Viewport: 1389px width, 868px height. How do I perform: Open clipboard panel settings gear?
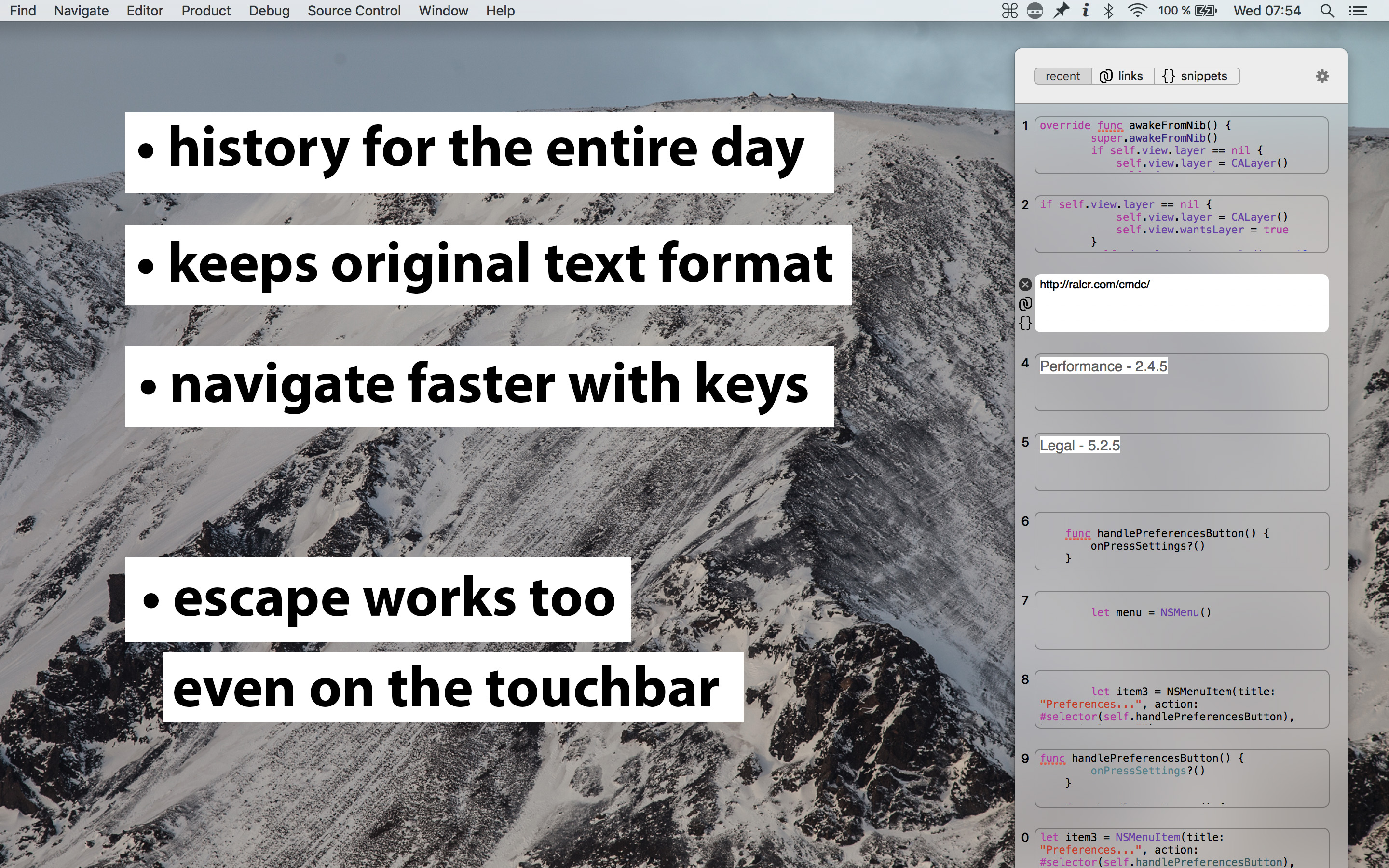(x=1322, y=76)
